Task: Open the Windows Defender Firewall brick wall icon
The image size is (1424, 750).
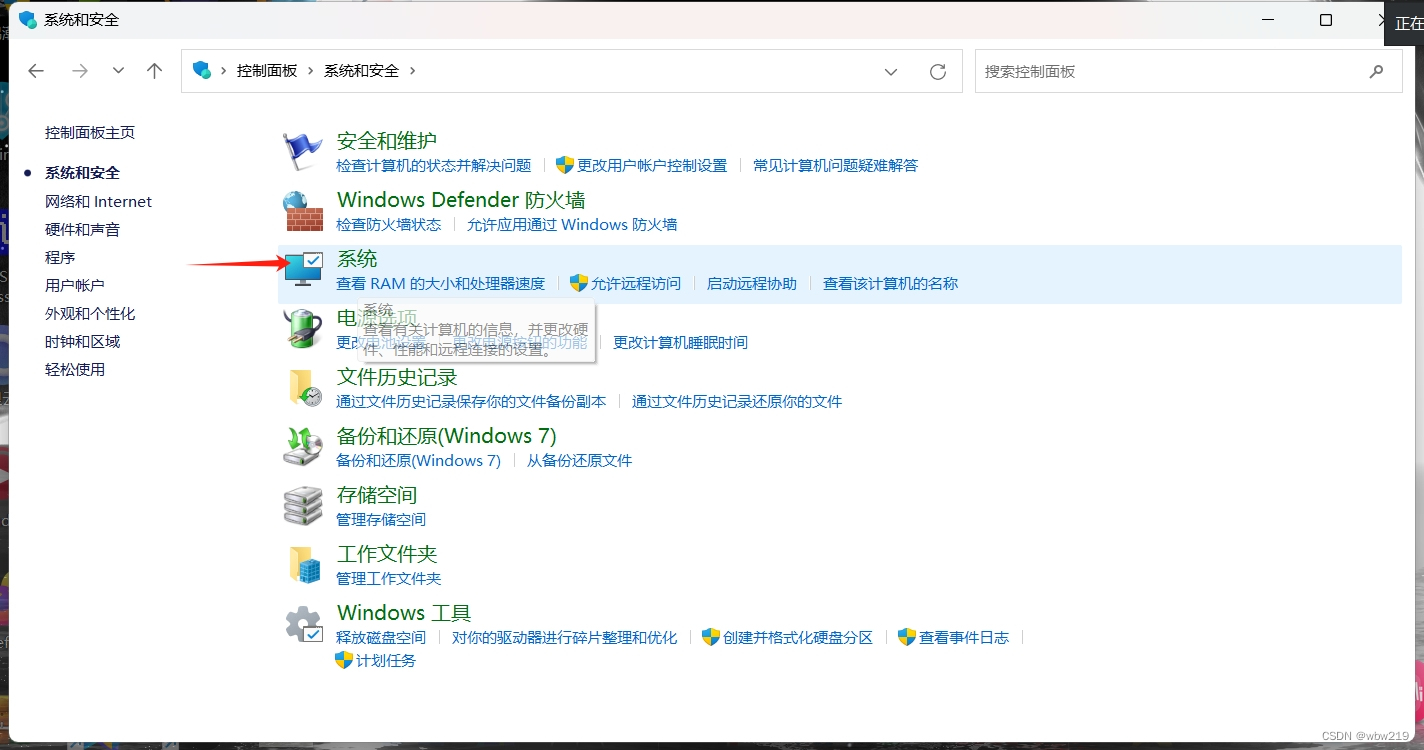Action: [303, 211]
